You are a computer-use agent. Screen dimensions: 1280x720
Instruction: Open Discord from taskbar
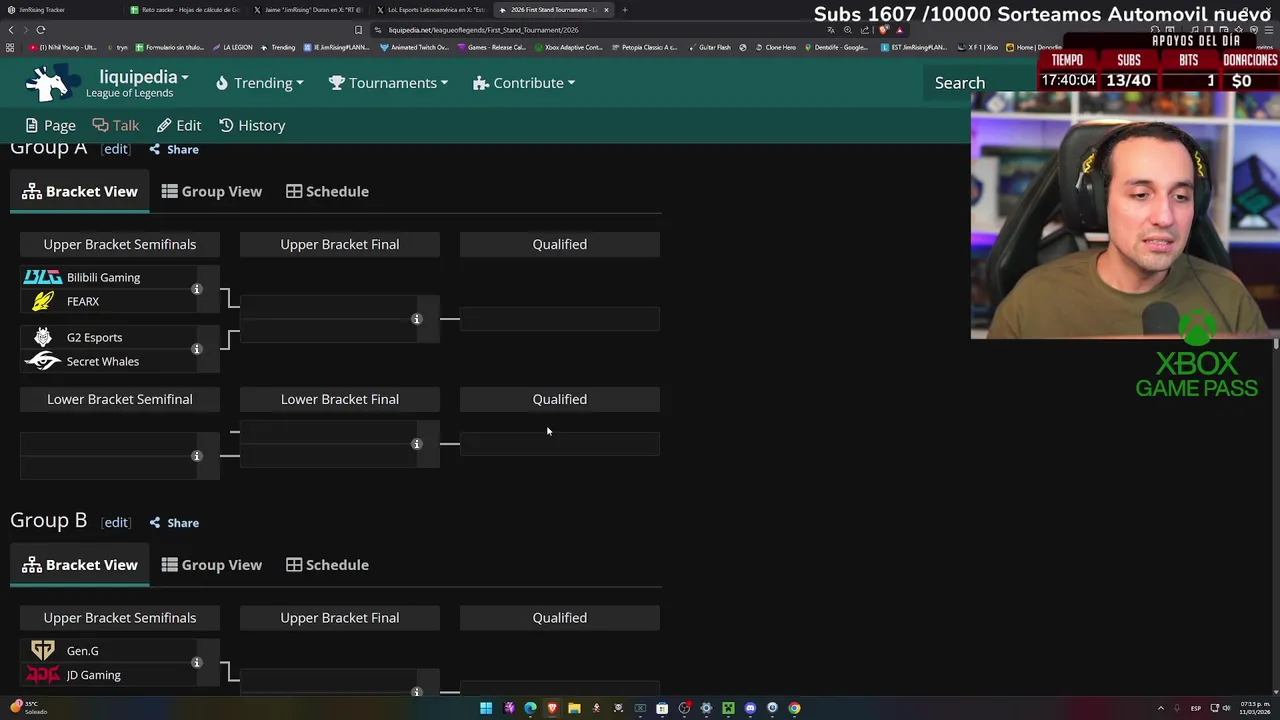point(750,708)
